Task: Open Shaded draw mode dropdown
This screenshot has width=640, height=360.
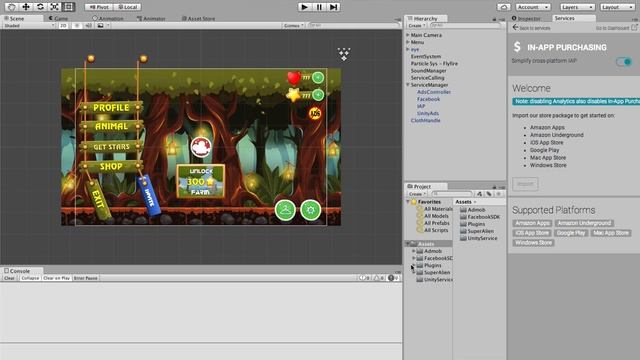Action: (x=29, y=26)
